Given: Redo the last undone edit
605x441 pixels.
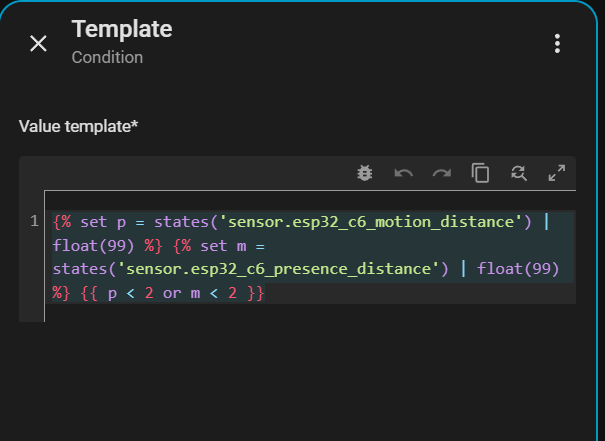Looking at the screenshot, I should [442, 173].
